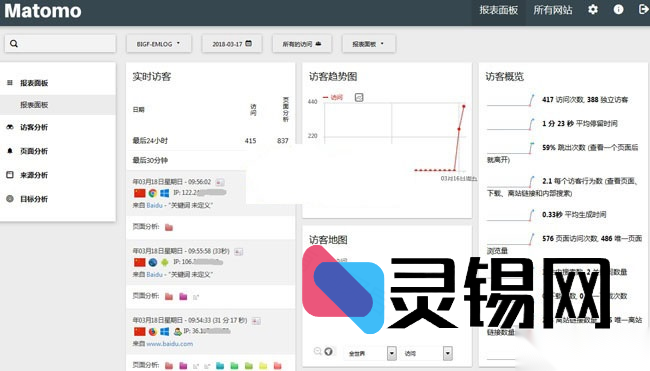Click the 实时访客 widget title
The image size is (650, 371).
coord(152,77)
